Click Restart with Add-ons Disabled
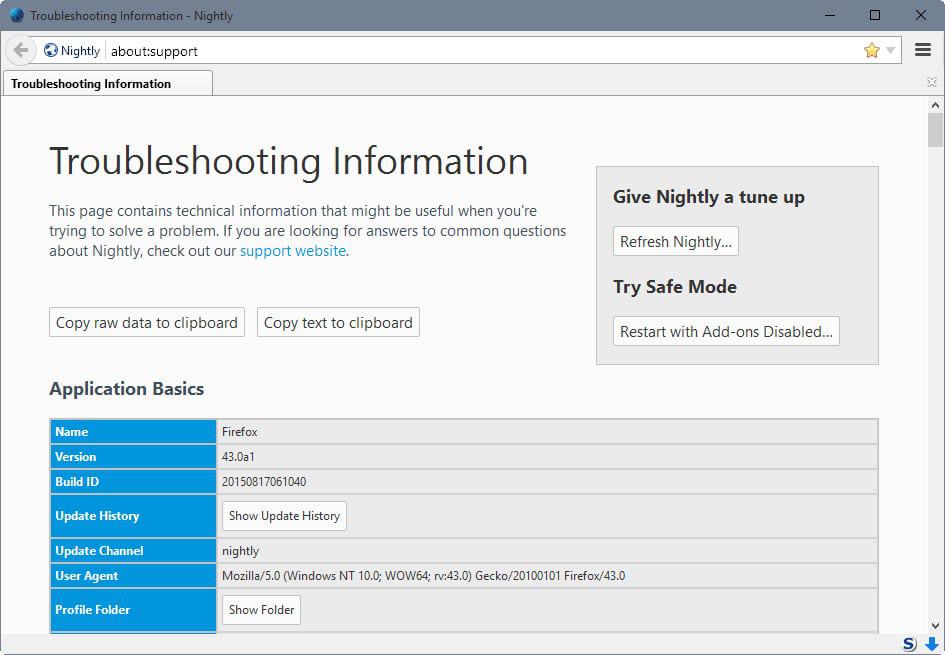945x655 pixels. tap(726, 331)
